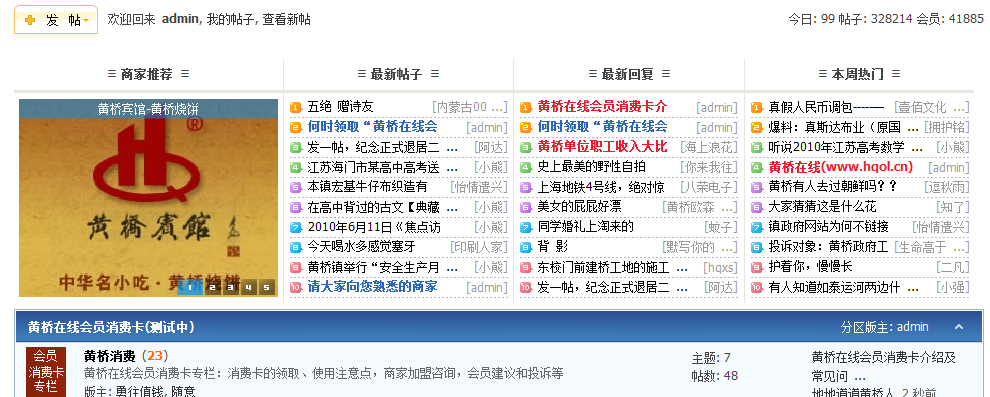Click rank 4 badge beside 史上最美的野性自拍
The width and height of the screenshot is (990, 397).
(x=526, y=168)
